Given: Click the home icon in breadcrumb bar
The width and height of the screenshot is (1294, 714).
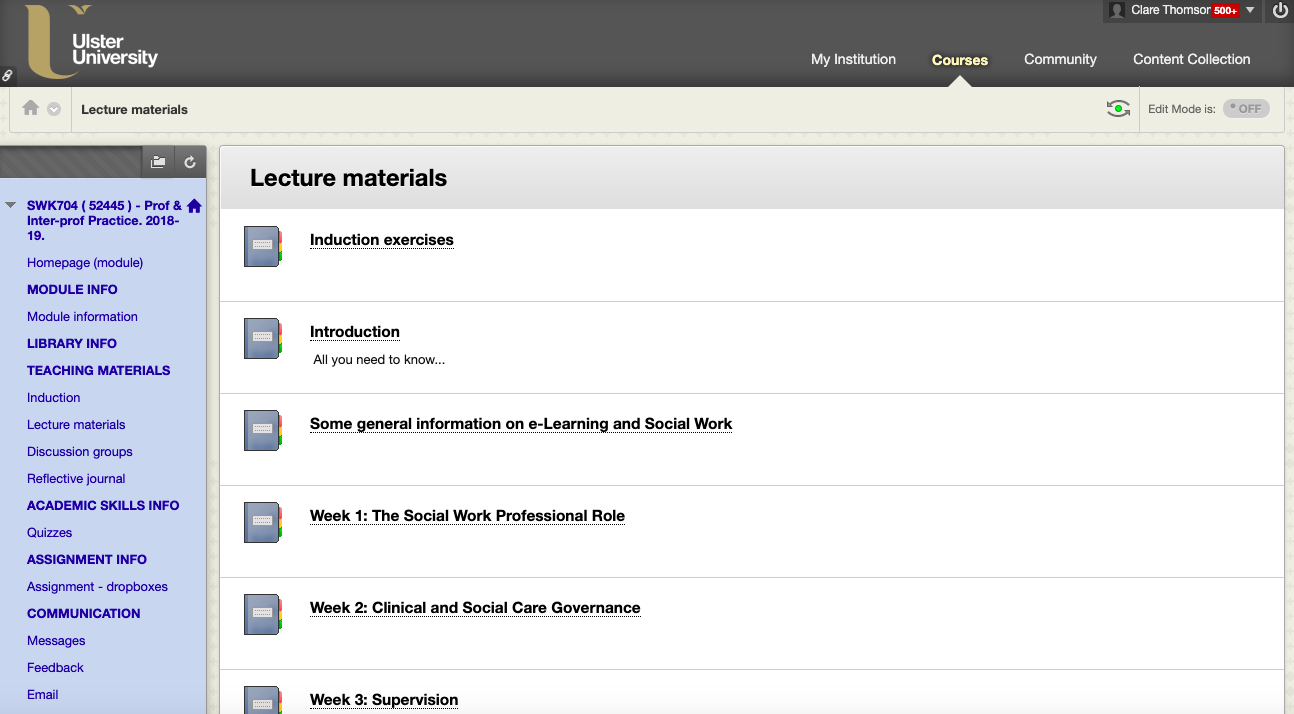Looking at the screenshot, I should point(31,108).
